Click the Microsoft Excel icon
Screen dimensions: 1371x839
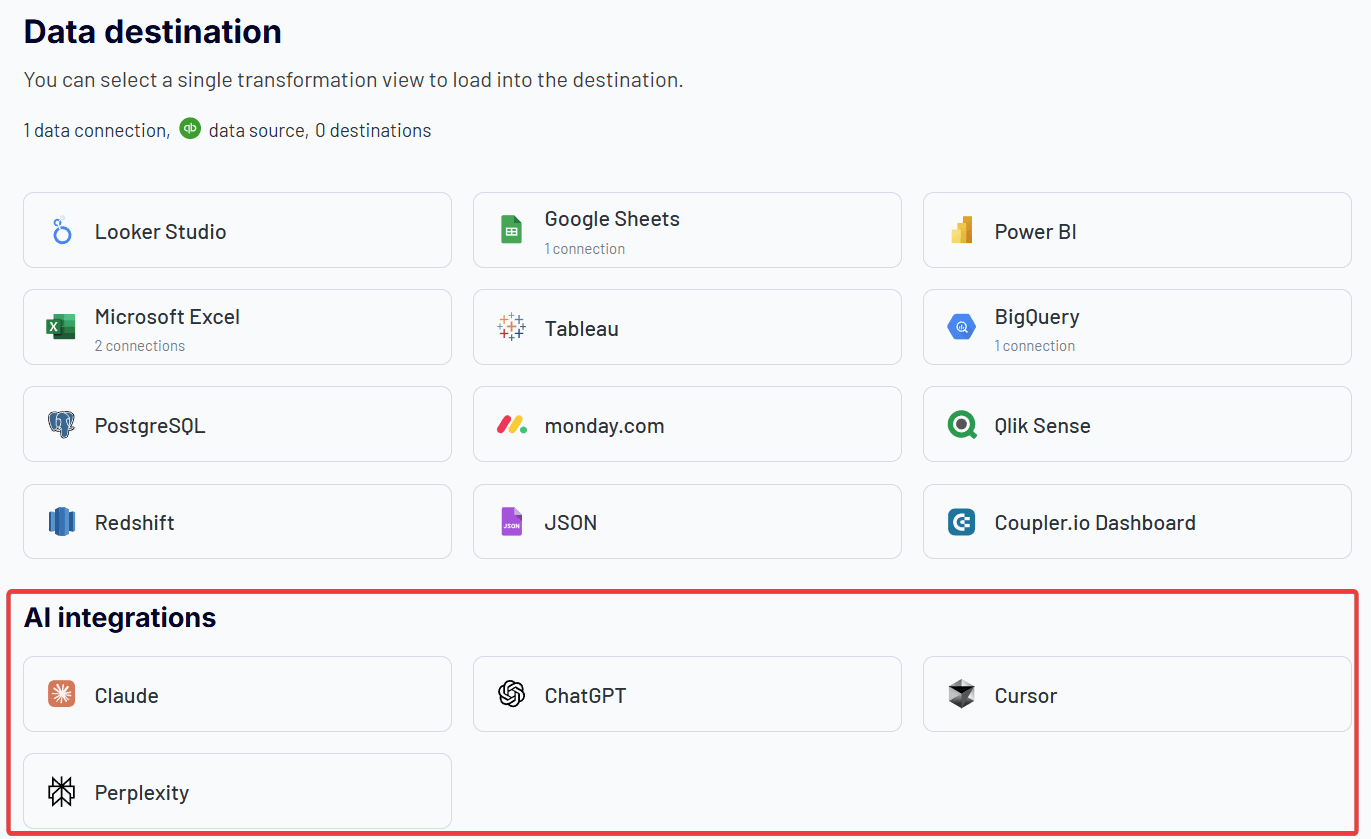(x=61, y=327)
